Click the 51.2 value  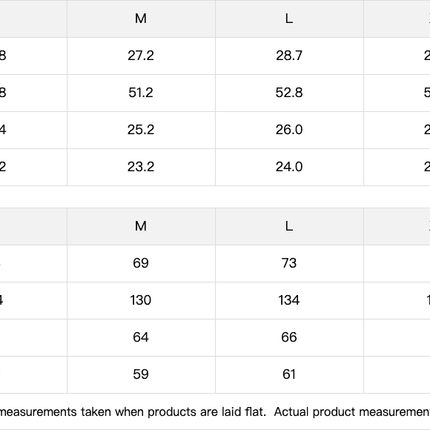point(141,93)
